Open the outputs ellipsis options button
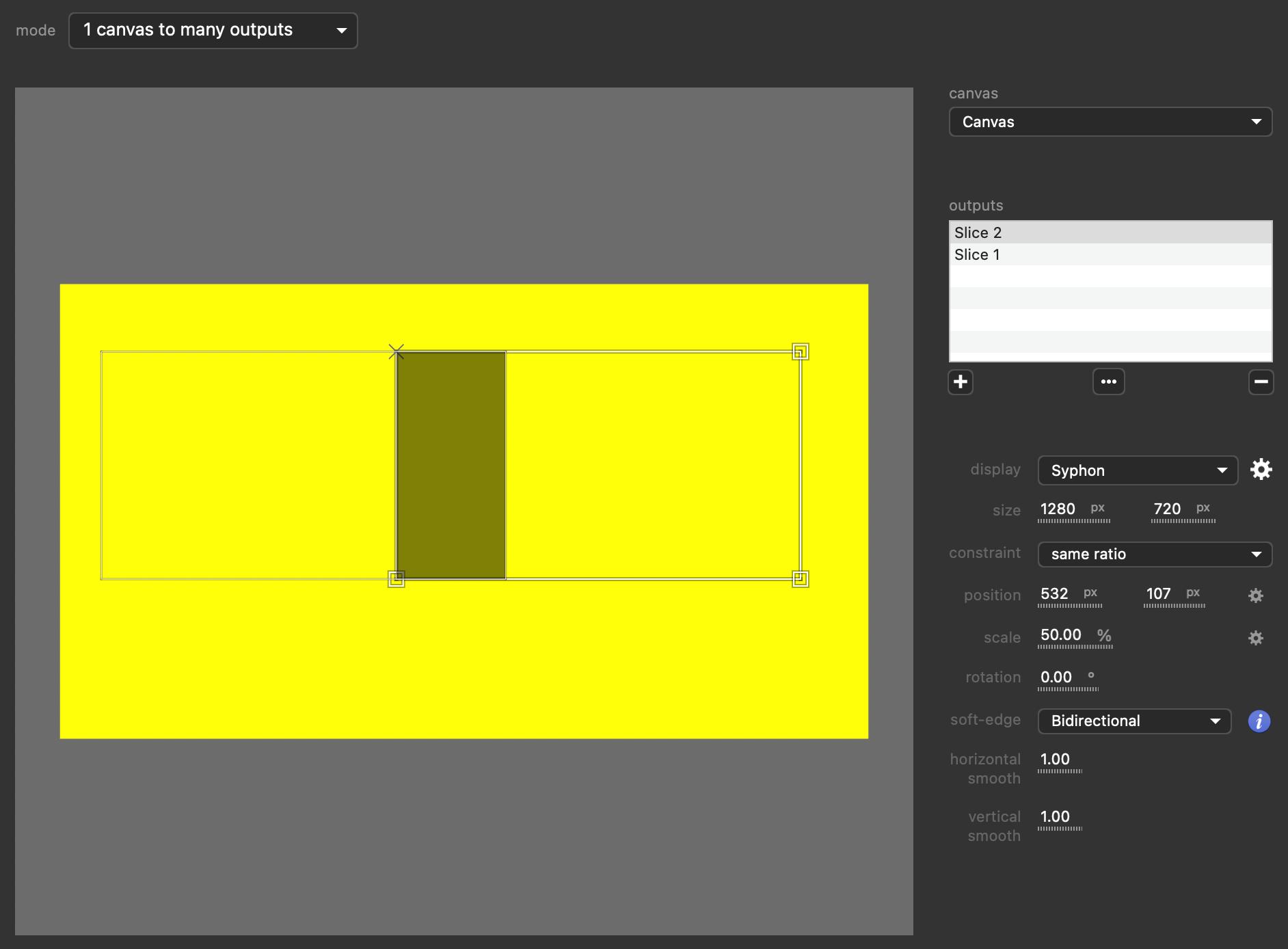 tap(1108, 382)
